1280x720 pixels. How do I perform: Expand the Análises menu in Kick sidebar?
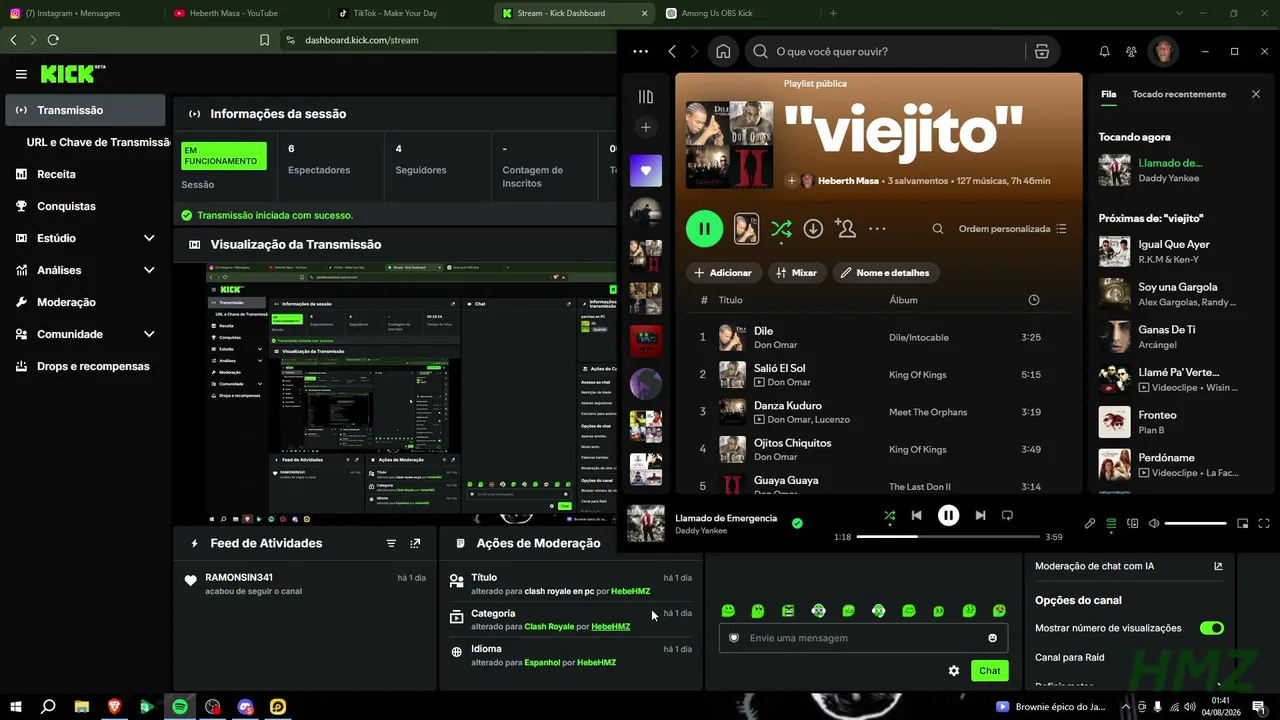tap(149, 270)
